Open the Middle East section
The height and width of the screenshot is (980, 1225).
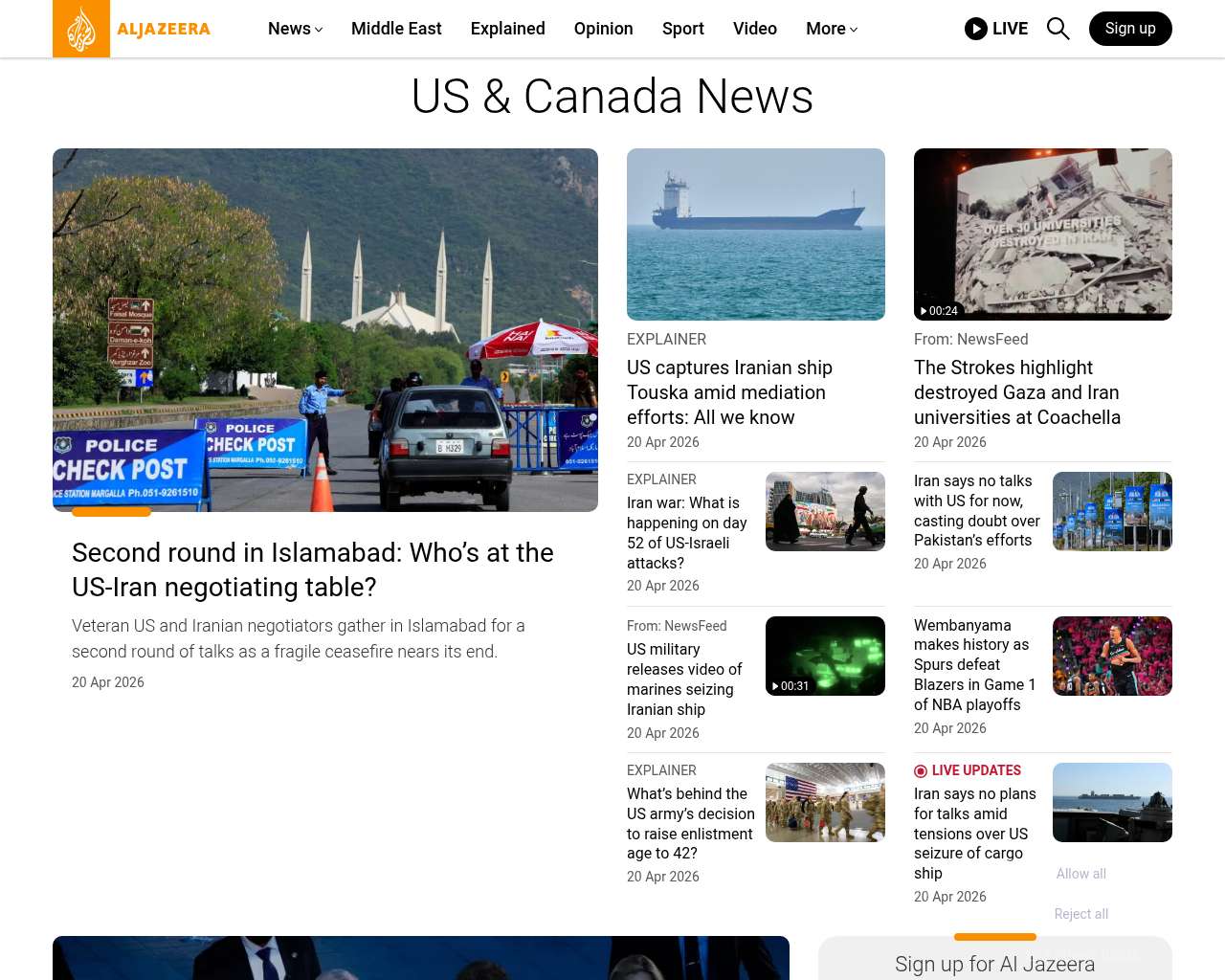click(396, 29)
